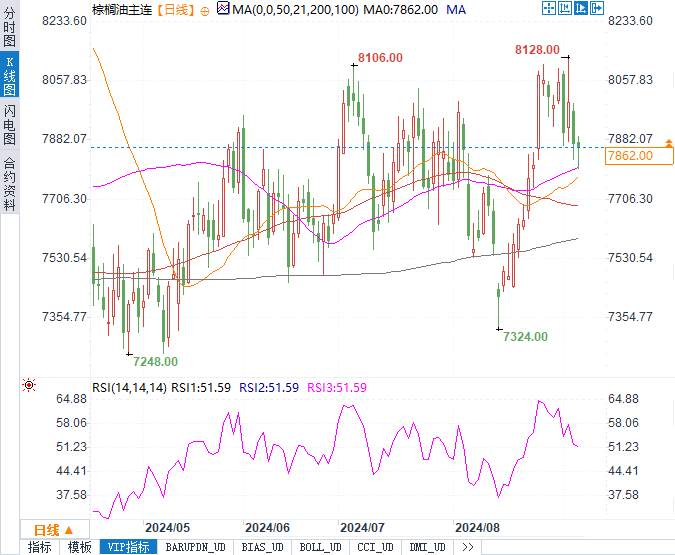Click the 【日线】 period label in title

(176, 9)
